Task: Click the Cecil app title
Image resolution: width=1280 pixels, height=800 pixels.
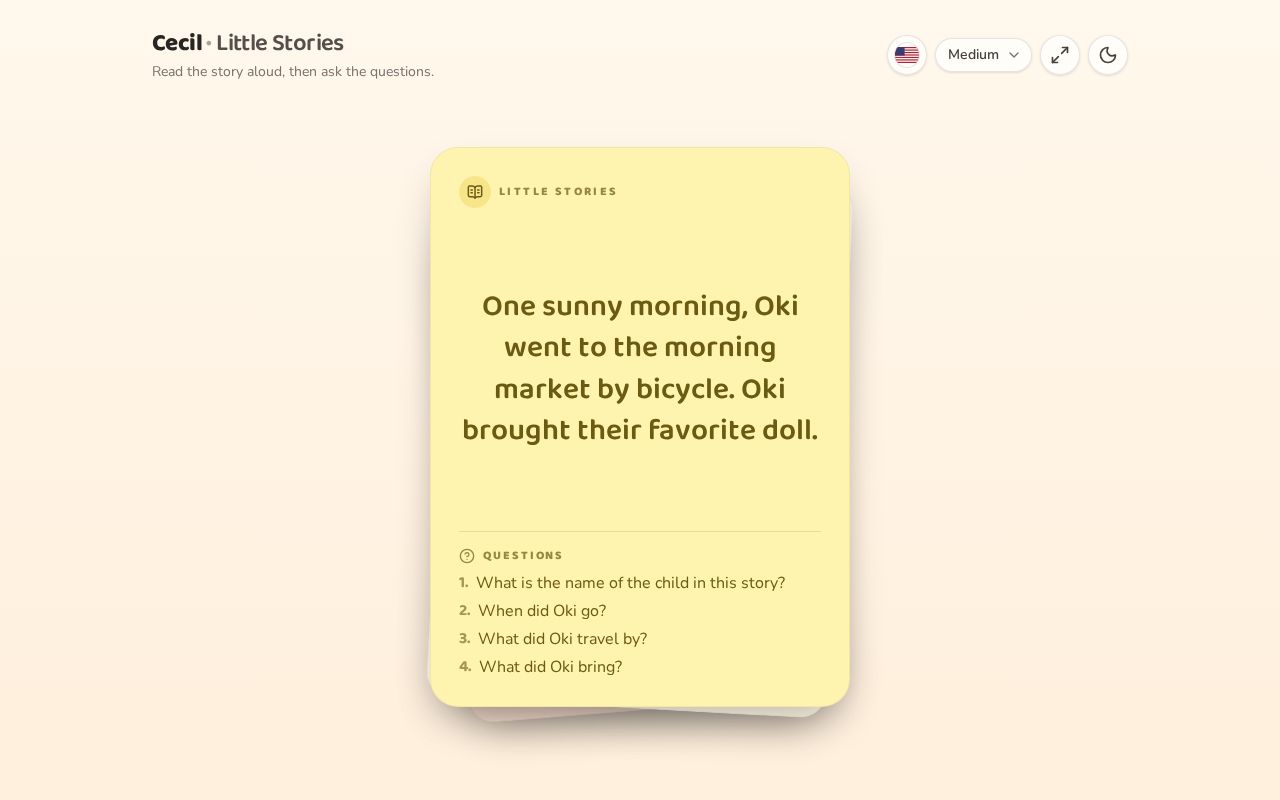Action: pos(177,43)
